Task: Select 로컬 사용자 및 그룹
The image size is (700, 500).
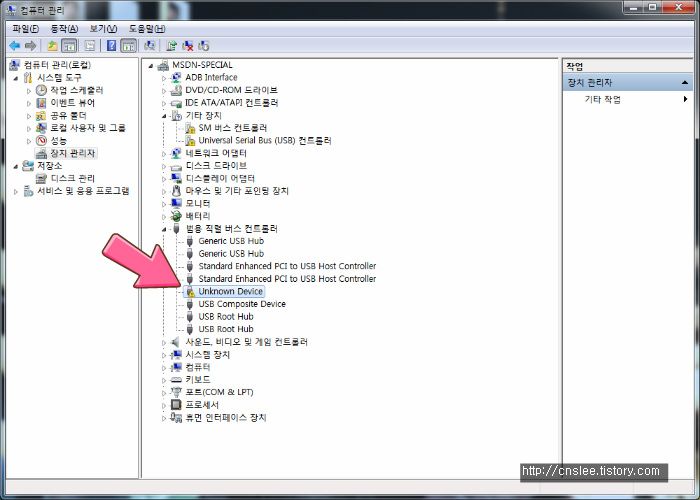Action: pyautogui.click(x=88, y=128)
